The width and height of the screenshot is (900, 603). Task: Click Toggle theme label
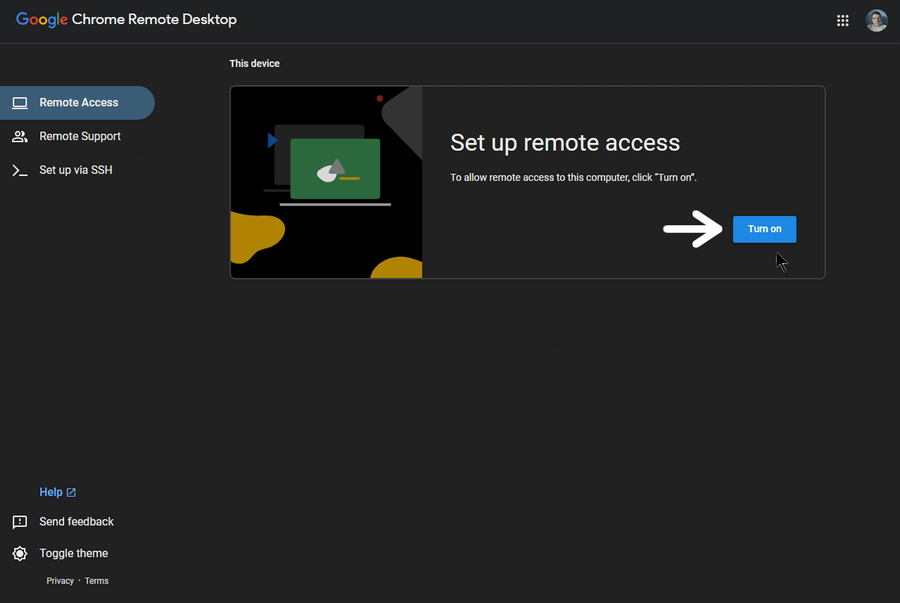[x=73, y=553]
